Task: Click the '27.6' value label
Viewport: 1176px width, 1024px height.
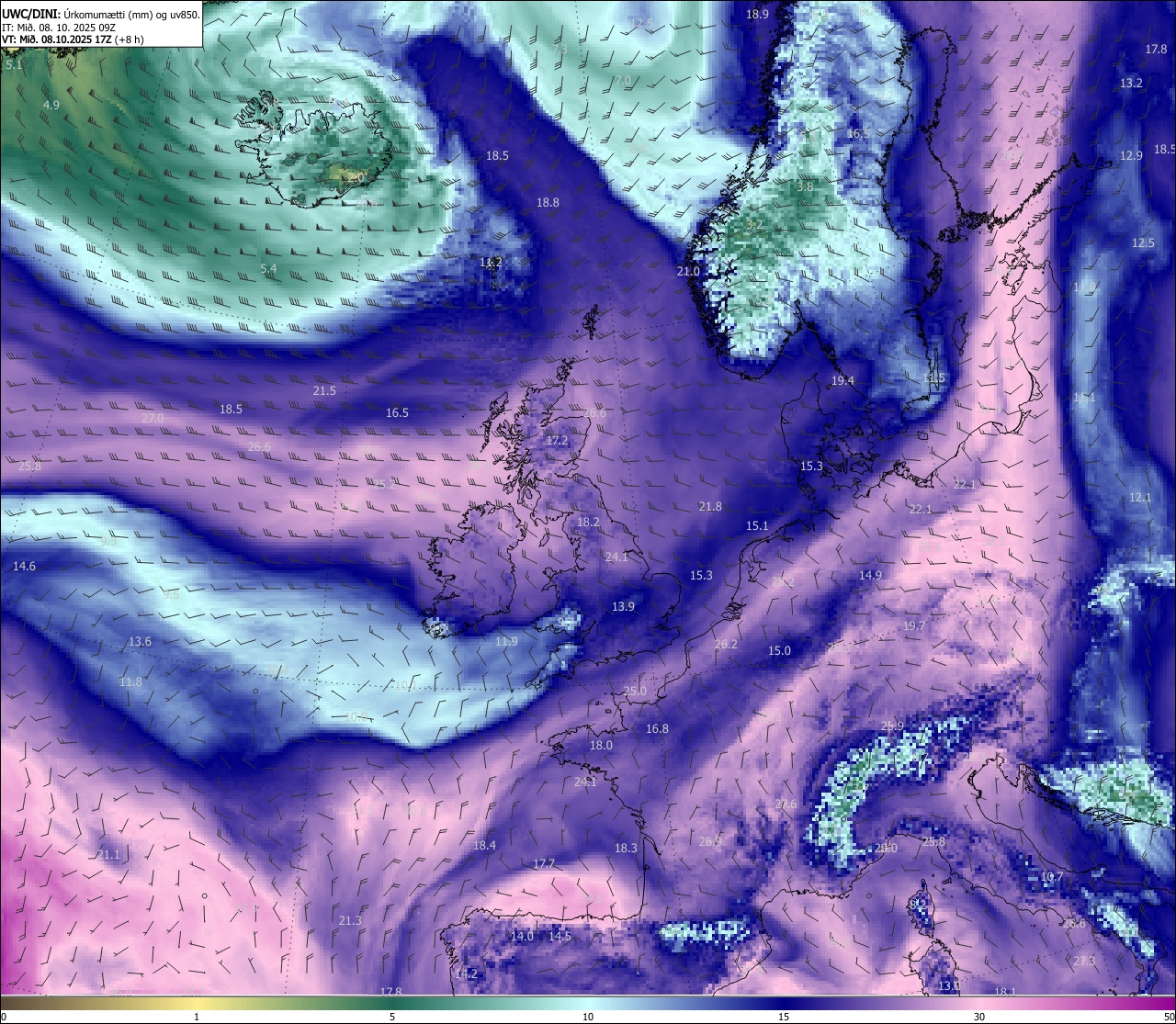Action: pos(786,805)
